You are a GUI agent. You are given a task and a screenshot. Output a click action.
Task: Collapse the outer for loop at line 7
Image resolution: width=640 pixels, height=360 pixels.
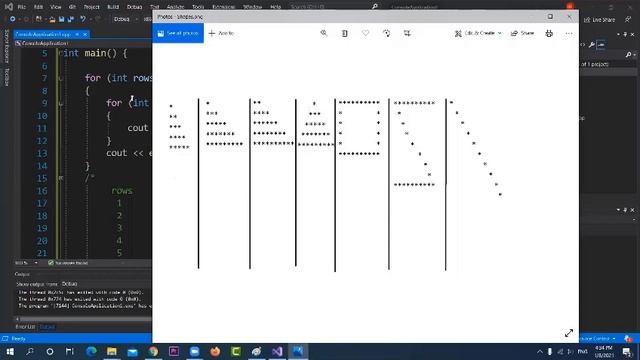(60, 78)
